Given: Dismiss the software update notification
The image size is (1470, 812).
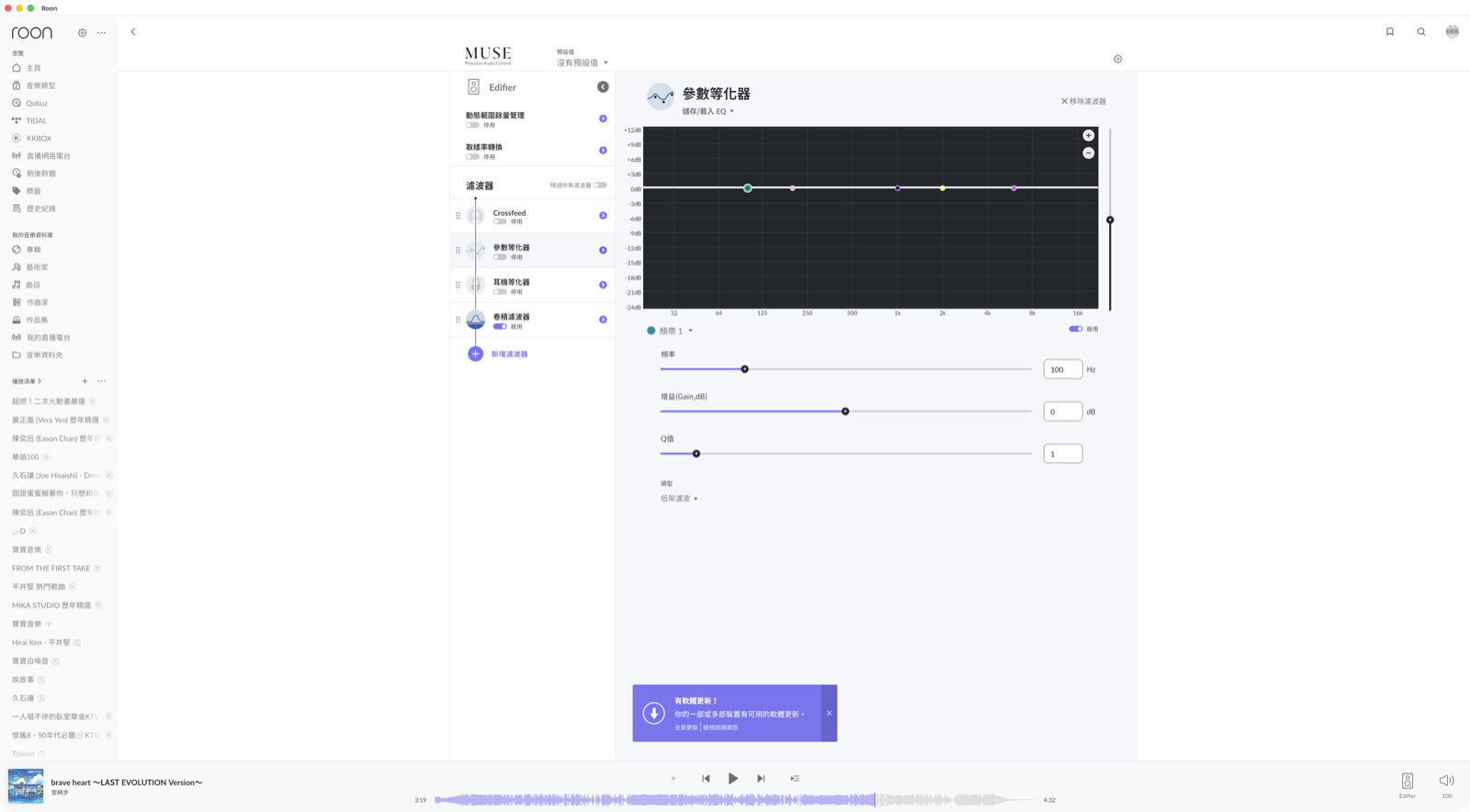Looking at the screenshot, I should [829, 713].
